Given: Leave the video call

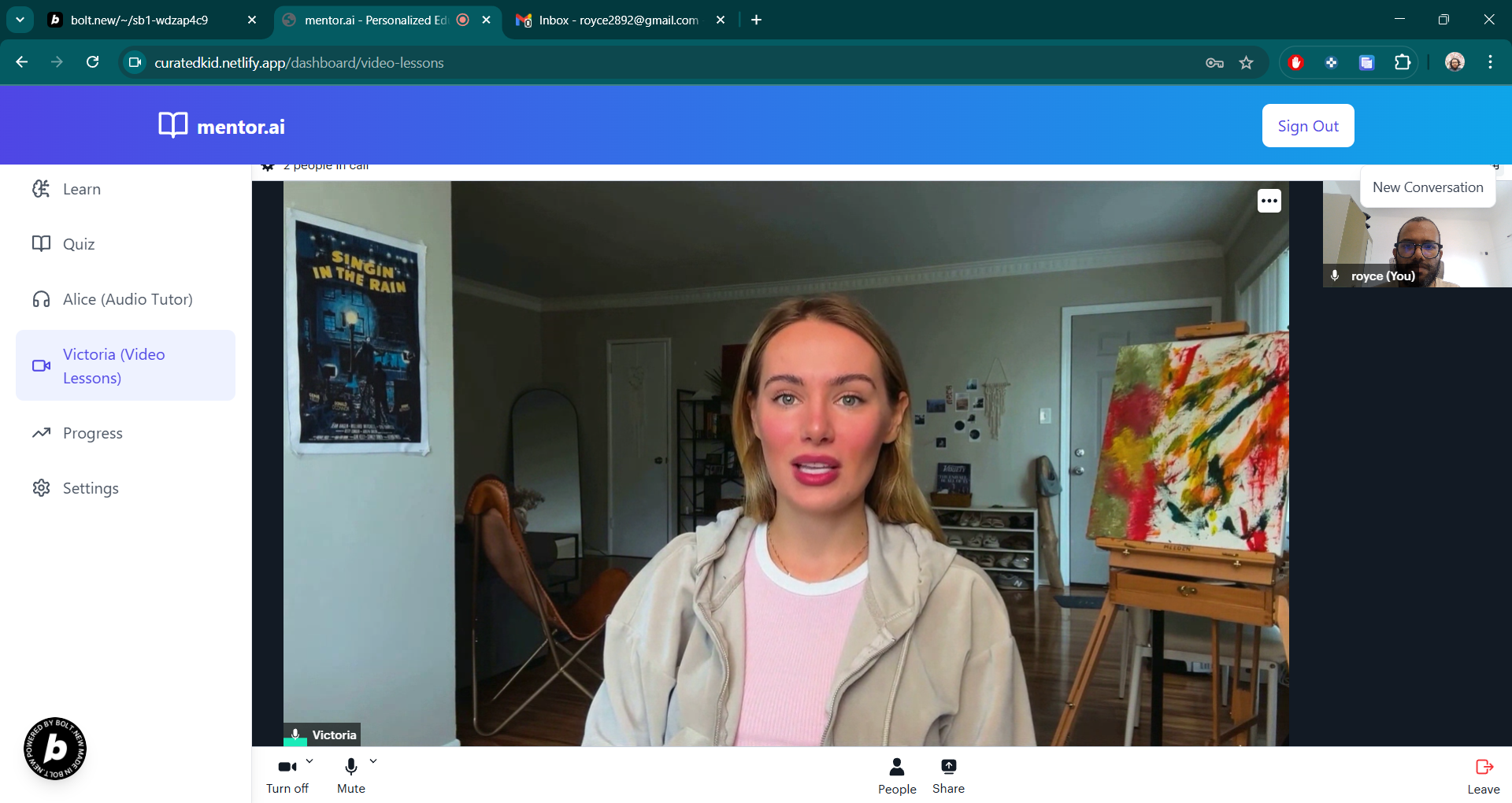Looking at the screenshot, I should pos(1484,776).
